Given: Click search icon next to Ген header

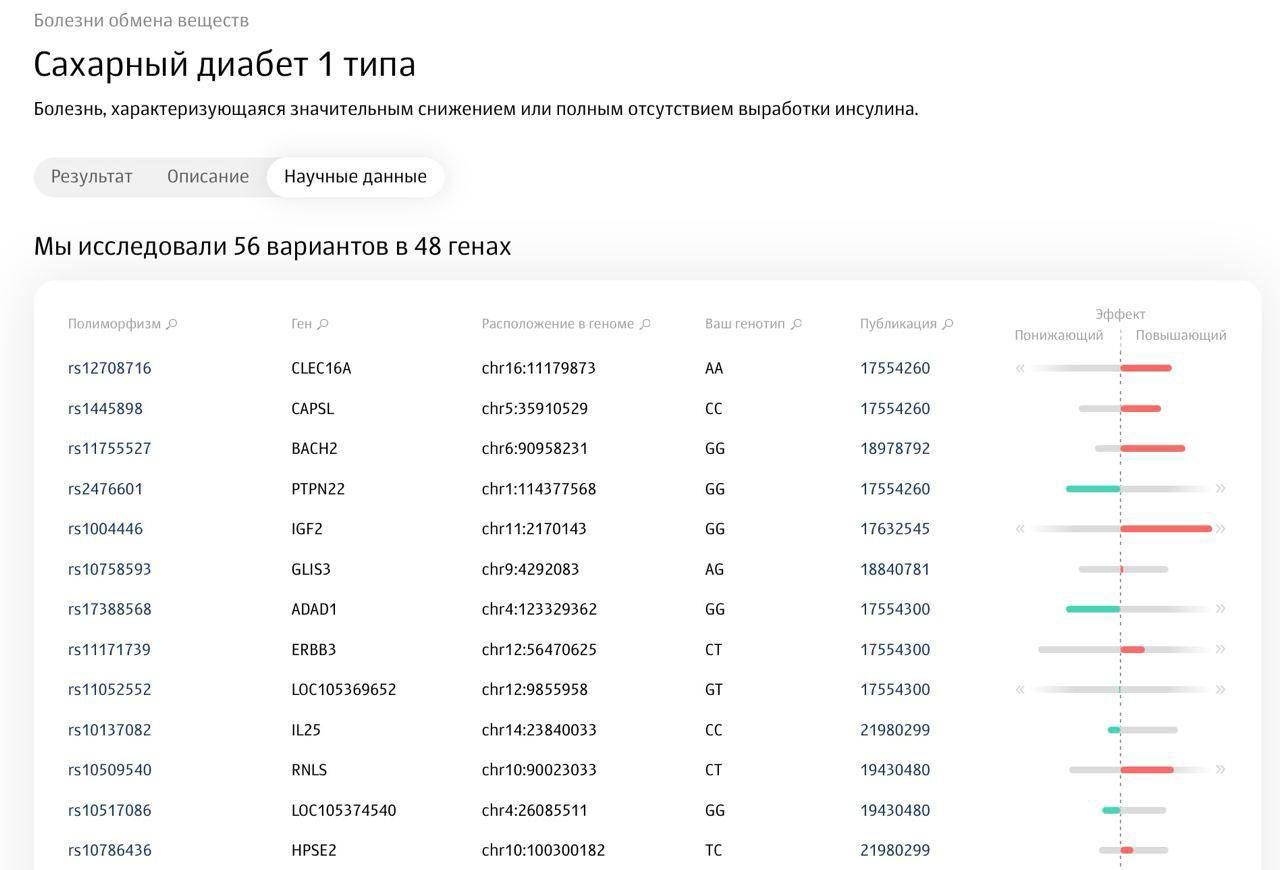Looking at the screenshot, I should point(323,324).
